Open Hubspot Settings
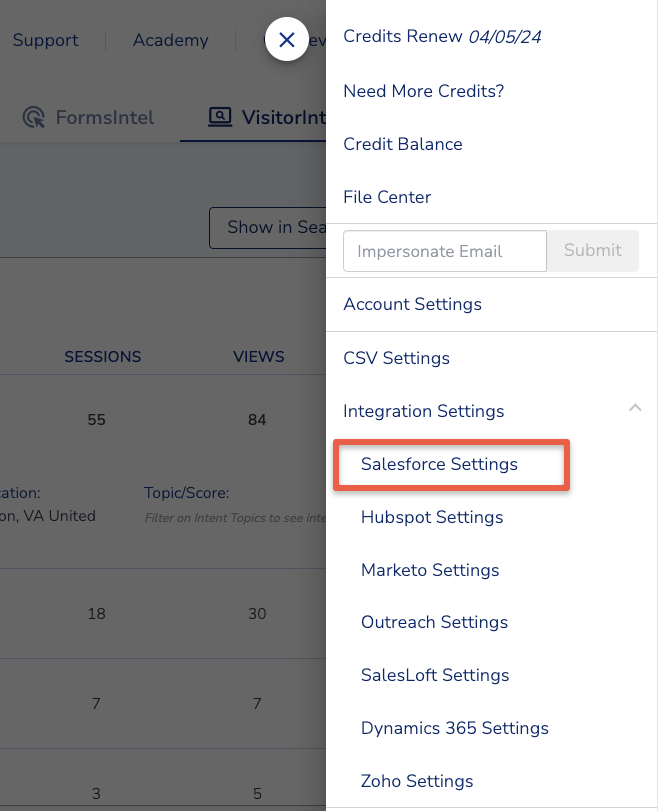 click(432, 517)
